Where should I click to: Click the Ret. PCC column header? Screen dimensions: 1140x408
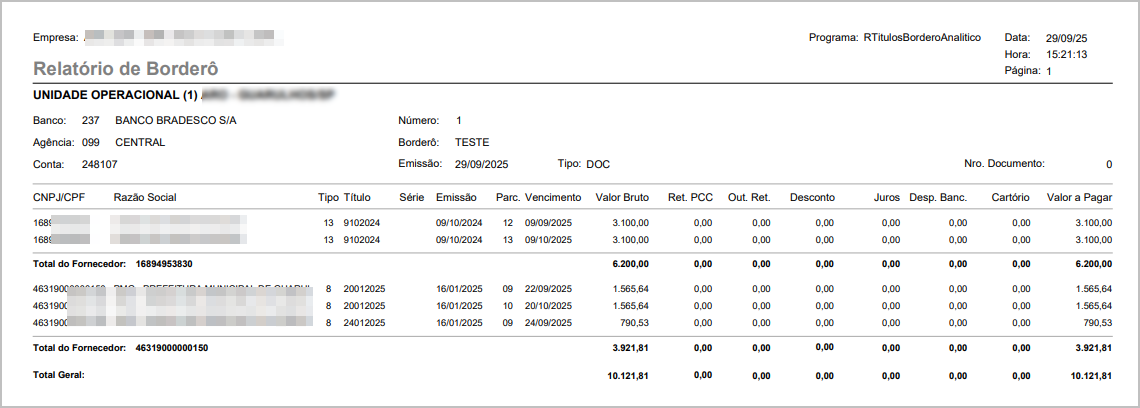point(690,197)
